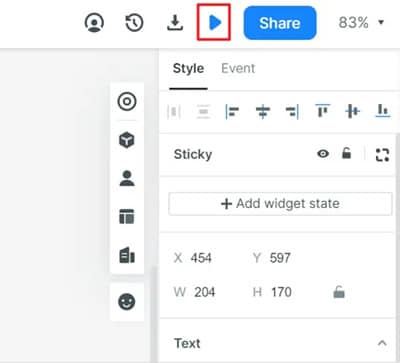Click Add widget state button
The width and height of the screenshot is (400, 363).
coord(280,204)
